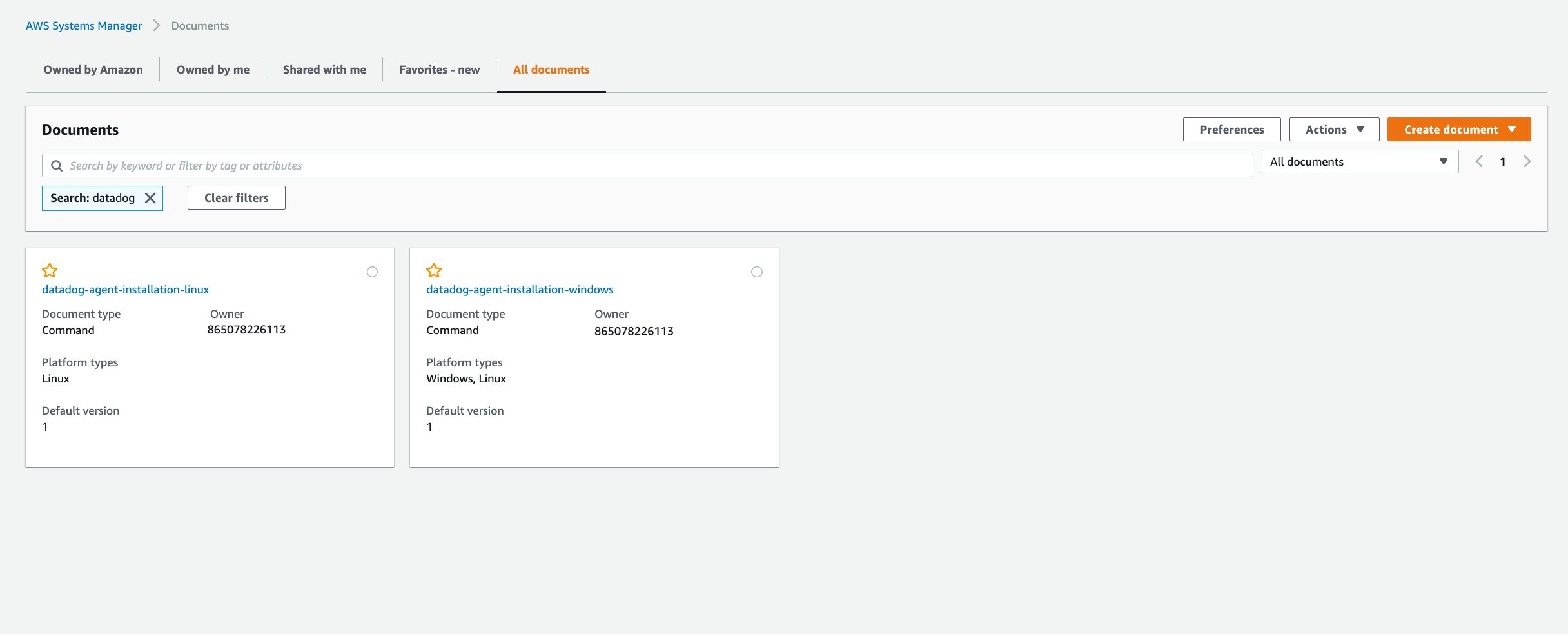Screen dimensions: 1568x634
Task: Open the Create document dropdown arrow
Action: (1513, 129)
